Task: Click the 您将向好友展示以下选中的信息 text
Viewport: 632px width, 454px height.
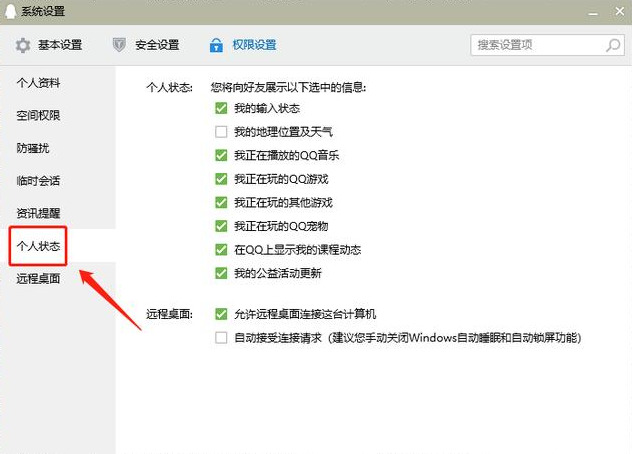Action: (x=288, y=87)
